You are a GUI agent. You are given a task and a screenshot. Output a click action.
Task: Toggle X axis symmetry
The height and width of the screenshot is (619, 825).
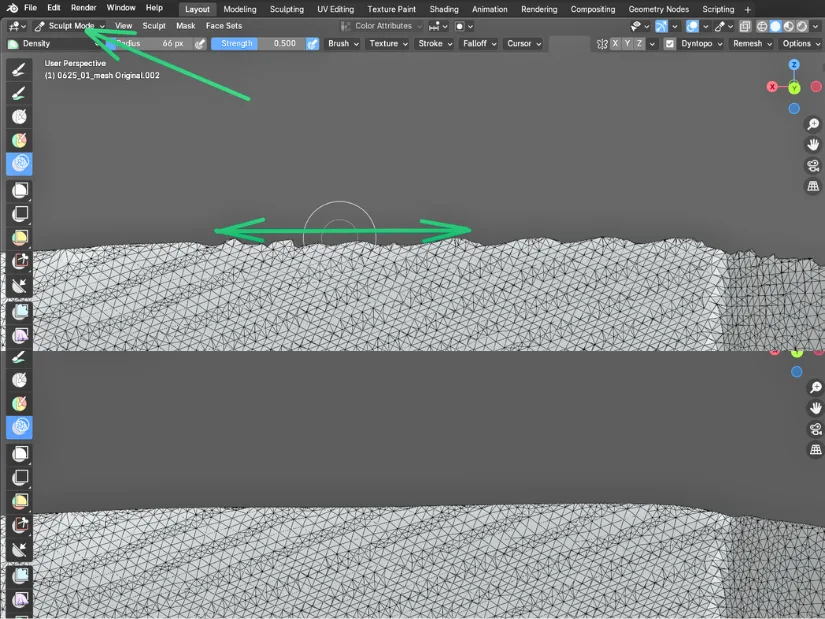(x=615, y=44)
